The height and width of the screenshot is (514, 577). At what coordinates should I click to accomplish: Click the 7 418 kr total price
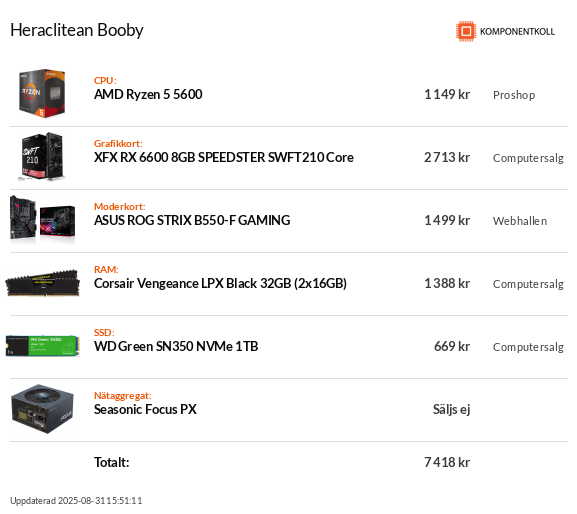pyautogui.click(x=447, y=462)
